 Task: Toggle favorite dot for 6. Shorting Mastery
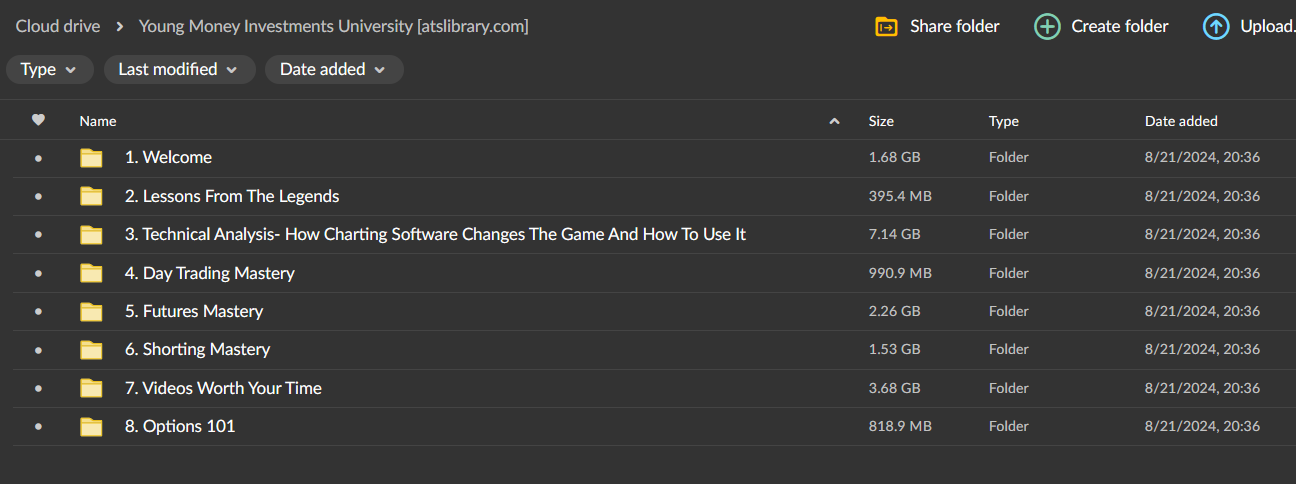tap(38, 350)
